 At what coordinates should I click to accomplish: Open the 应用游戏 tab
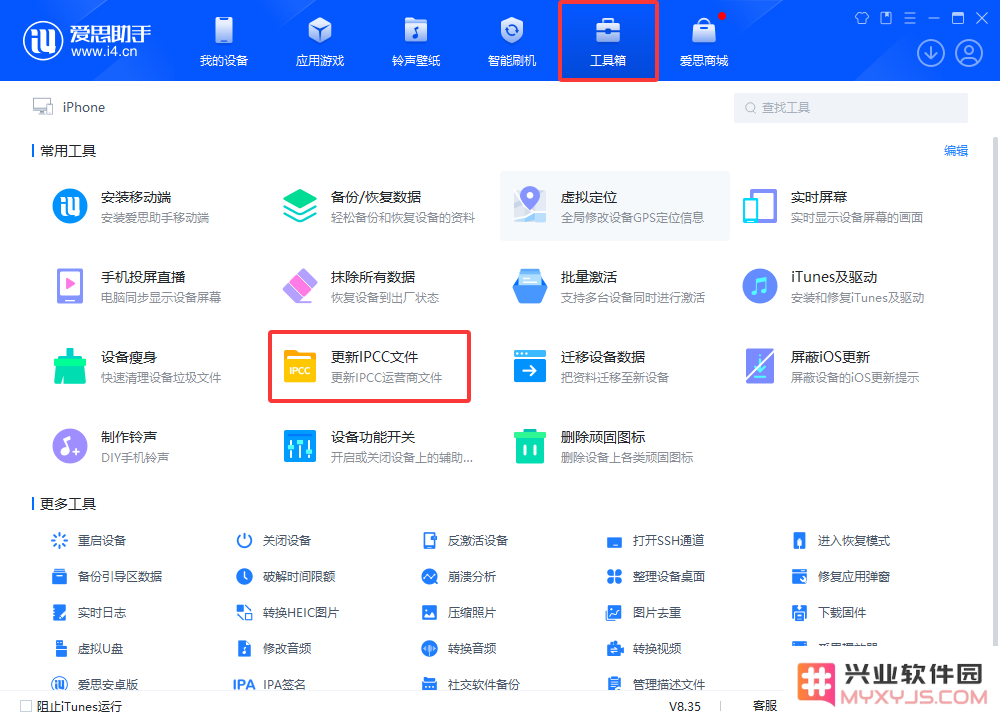coord(320,41)
